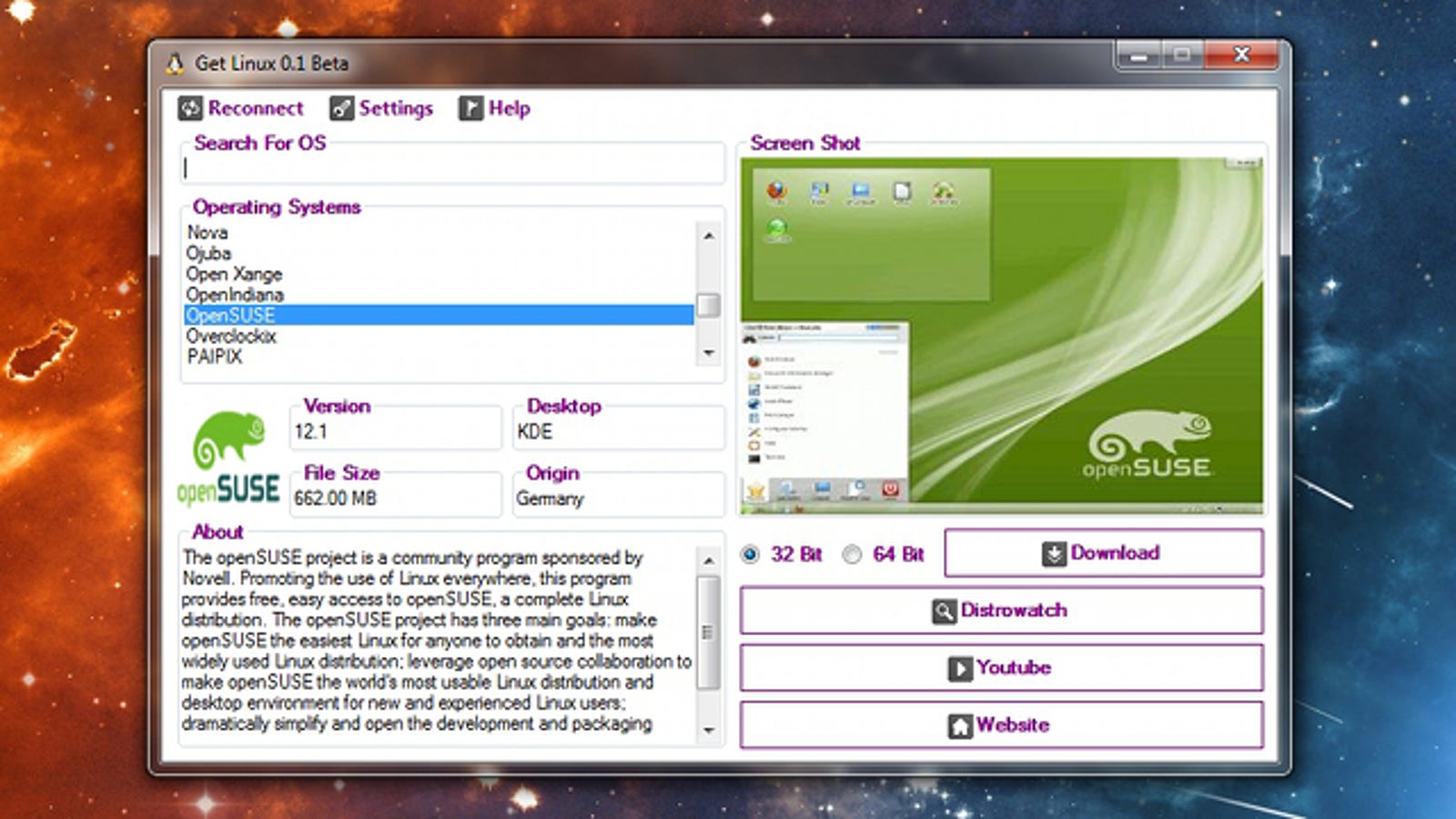The height and width of the screenshot is (819, 1456).
Task: Click the openSUSE chameleon logo
Action: [229, 457]
